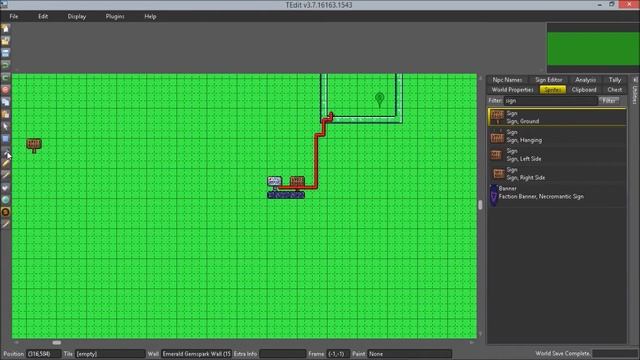Image resolution: width=640 pixels, height=360 pixels.
Task: Click the Save World disk icon
Action: [6, 53]
